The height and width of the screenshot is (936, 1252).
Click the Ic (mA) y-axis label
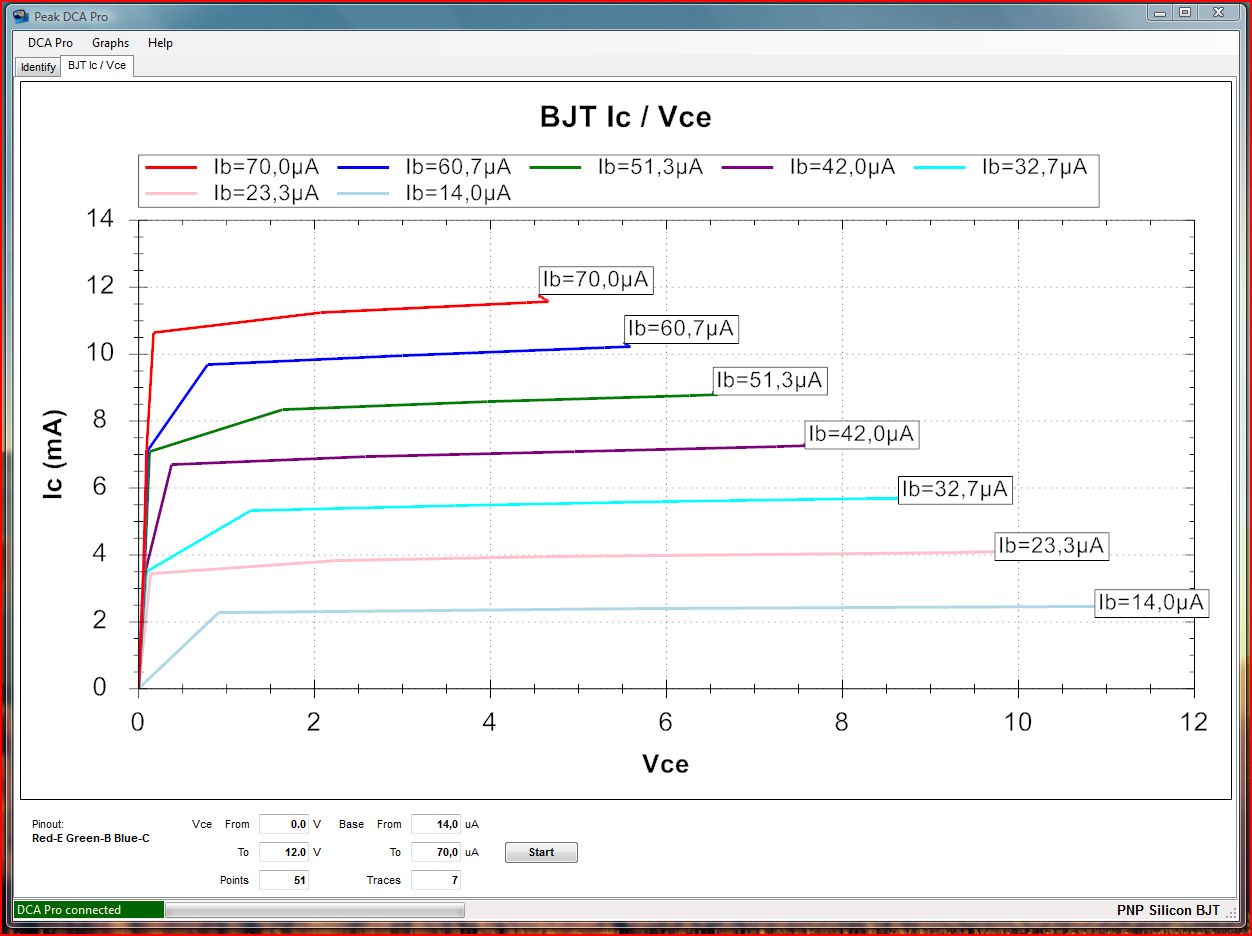point(55,454)
